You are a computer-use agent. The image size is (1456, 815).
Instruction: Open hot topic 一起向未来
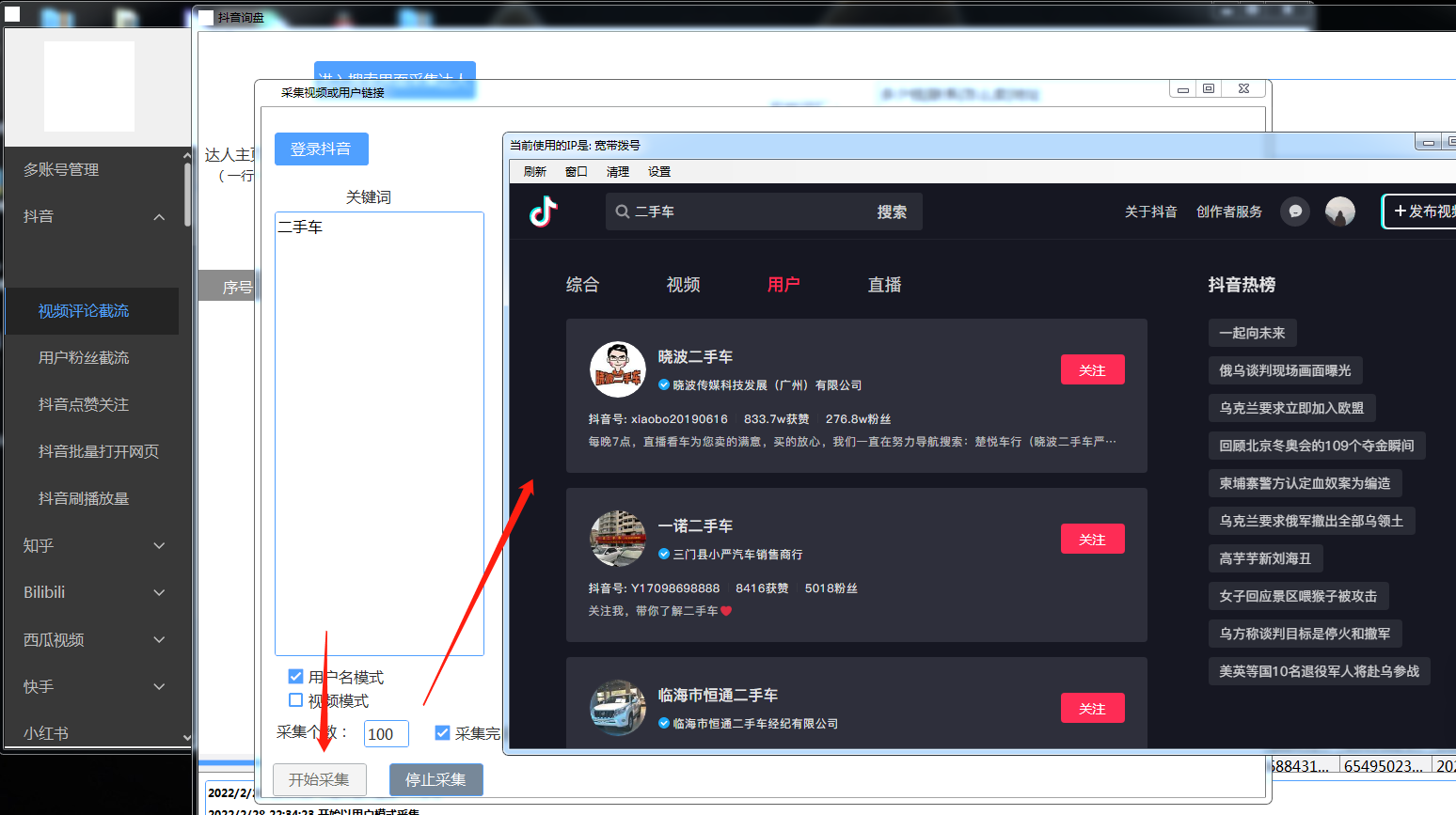1252,333
